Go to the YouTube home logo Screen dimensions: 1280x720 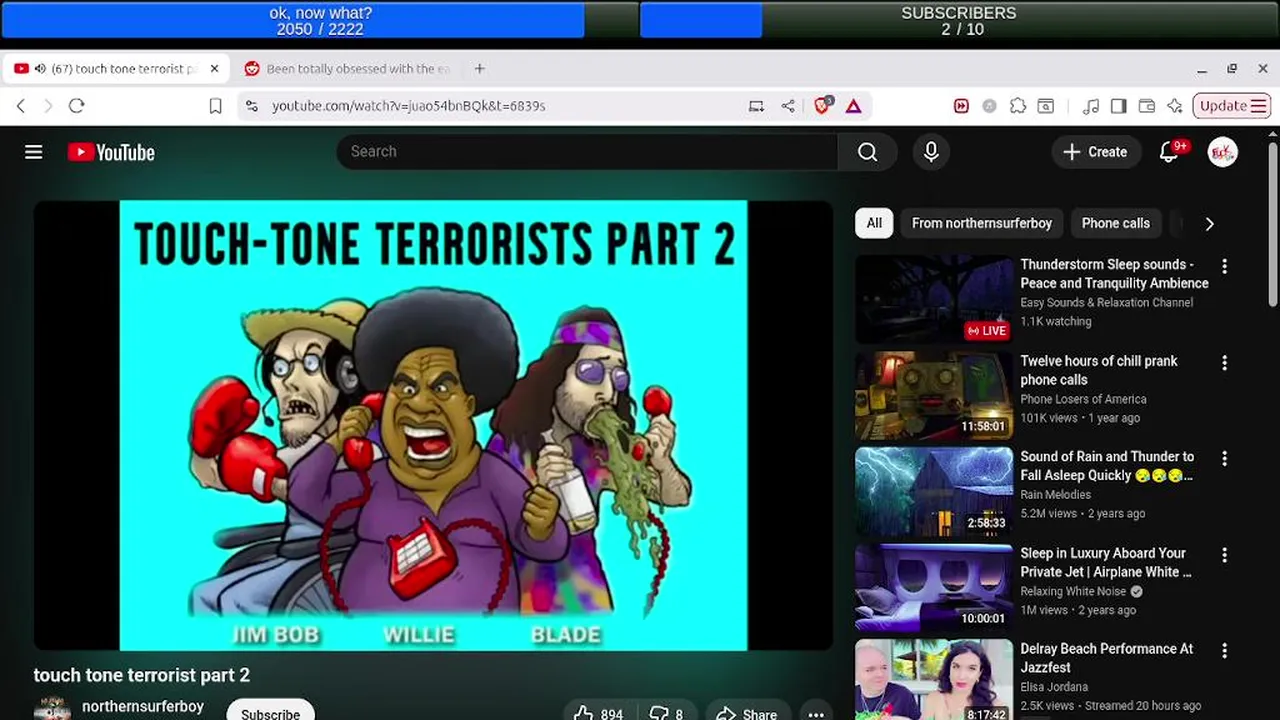coord(111,152)
